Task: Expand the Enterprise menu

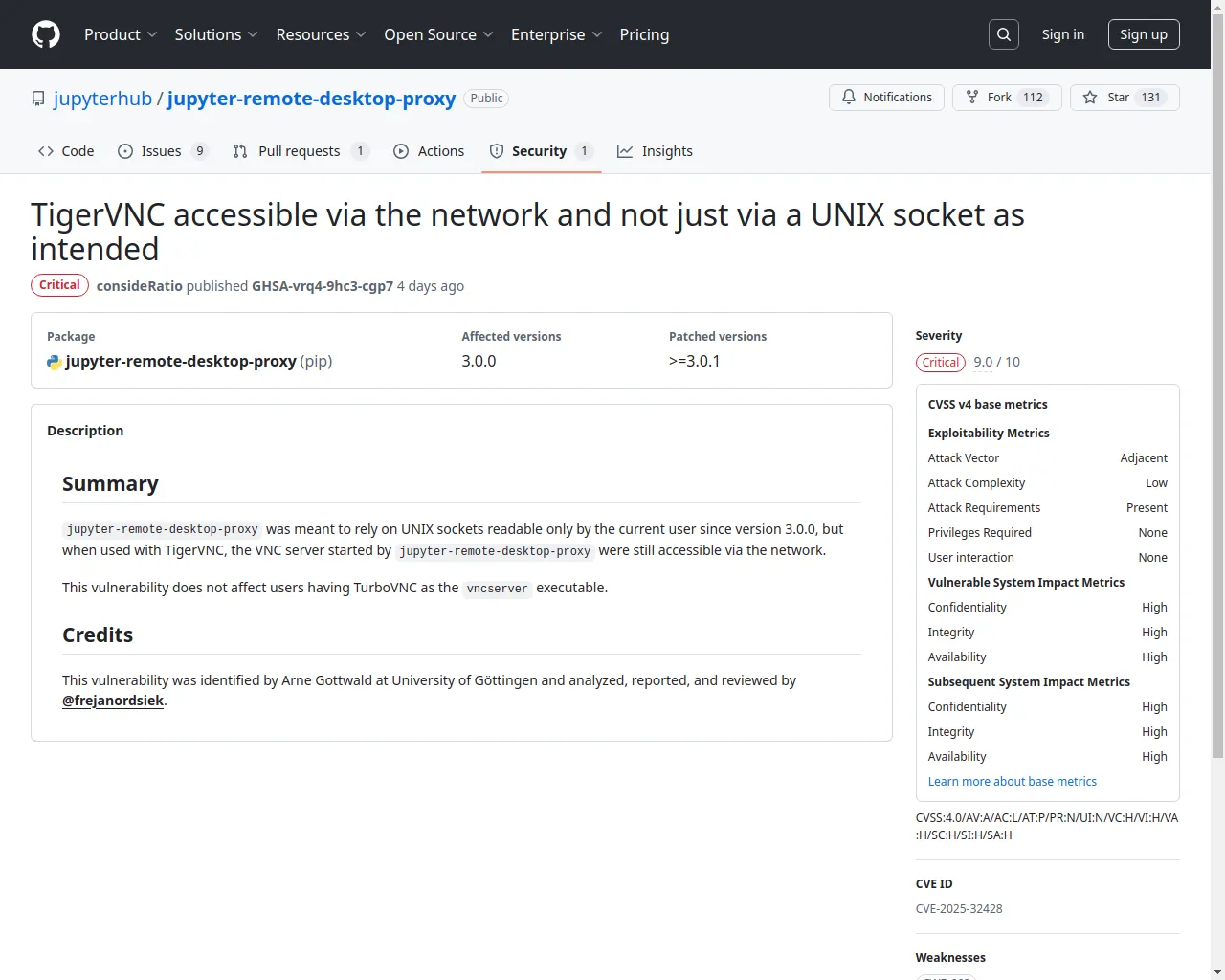Action: click(556, 34)
